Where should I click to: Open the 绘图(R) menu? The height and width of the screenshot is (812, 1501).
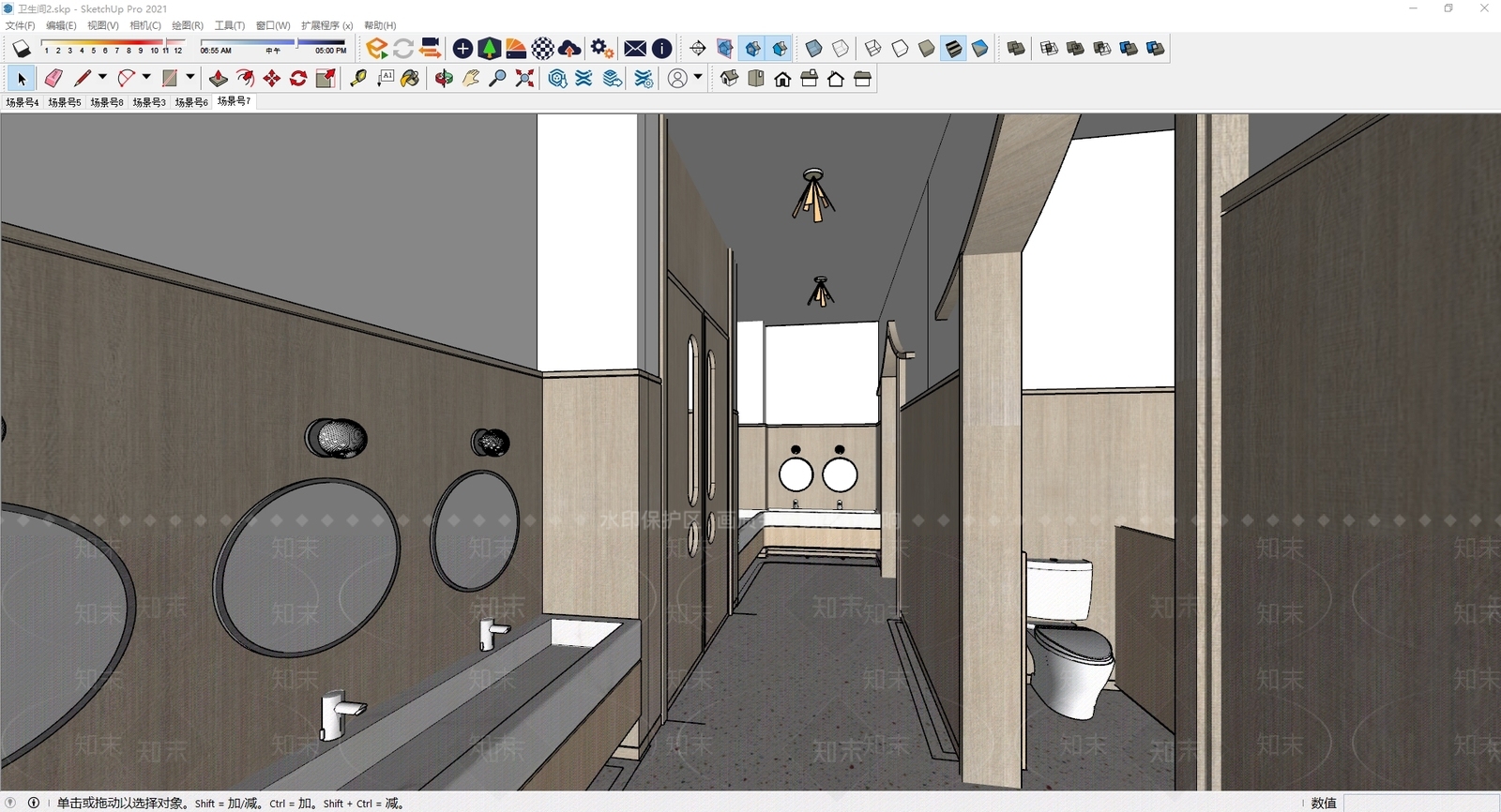(188, 25)
